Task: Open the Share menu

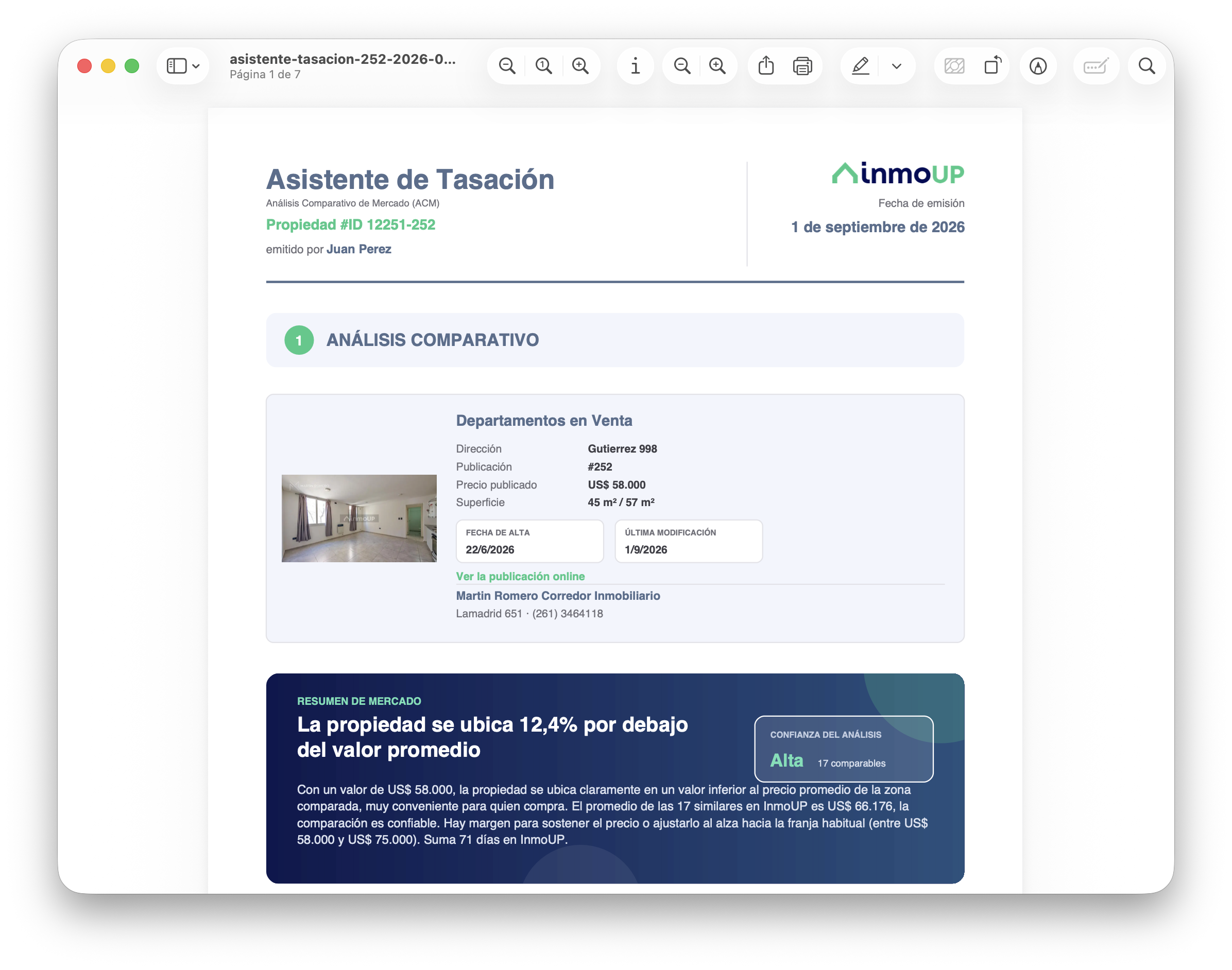Action: (766, 65)
